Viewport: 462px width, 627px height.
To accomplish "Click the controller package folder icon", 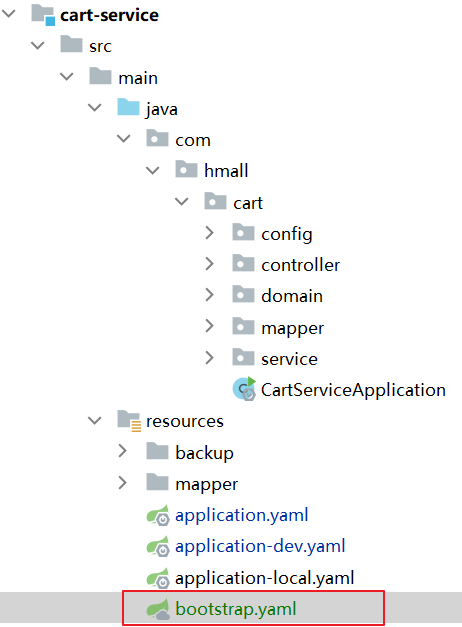I will point(243,264).
